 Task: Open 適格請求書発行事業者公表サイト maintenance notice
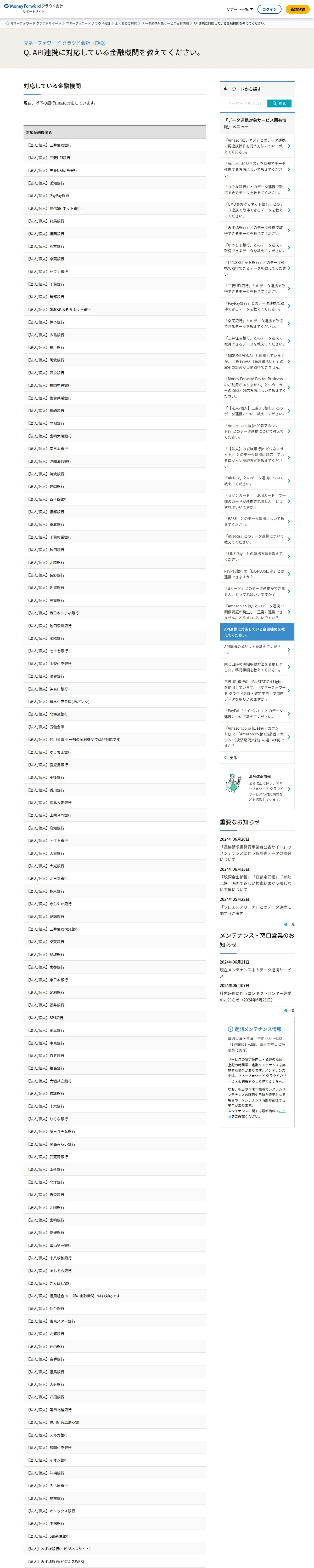point(255,854)
